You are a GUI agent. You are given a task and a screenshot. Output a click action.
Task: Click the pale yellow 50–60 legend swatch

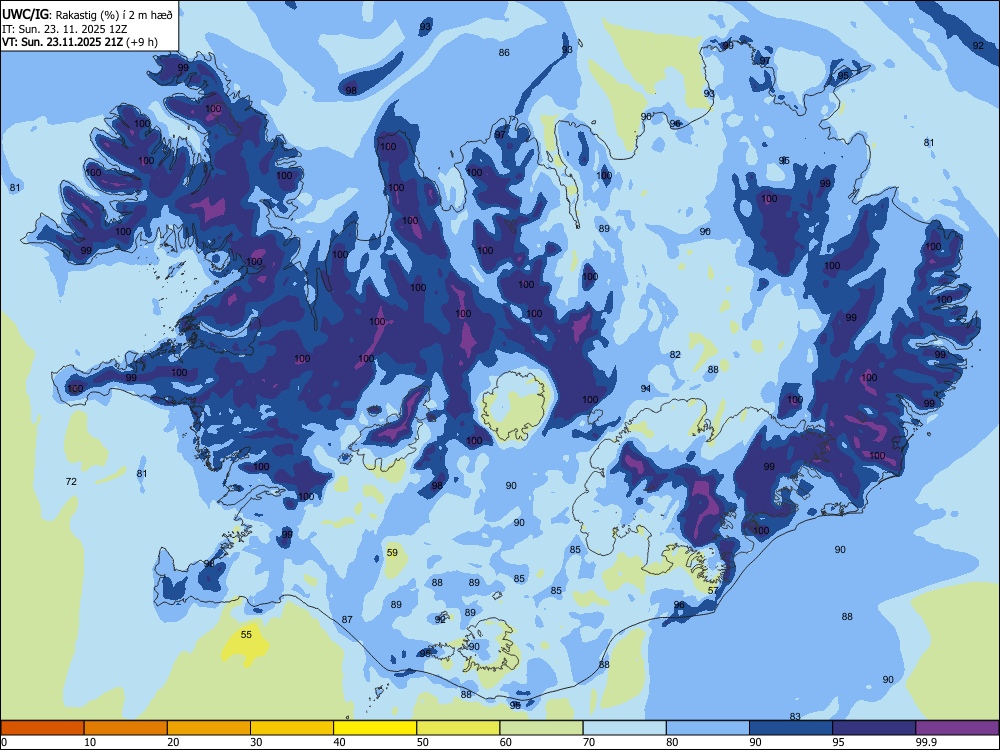[458, 728]
